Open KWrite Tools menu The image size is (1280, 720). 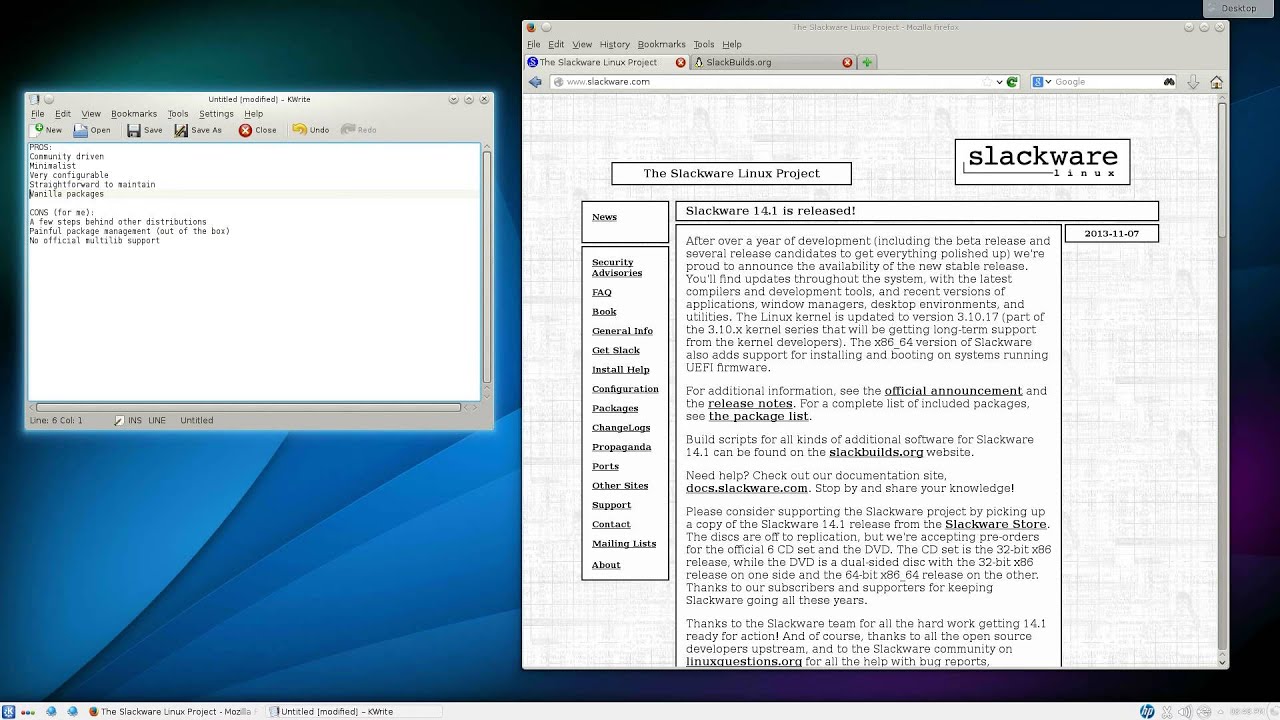click(x=178, y=114)
